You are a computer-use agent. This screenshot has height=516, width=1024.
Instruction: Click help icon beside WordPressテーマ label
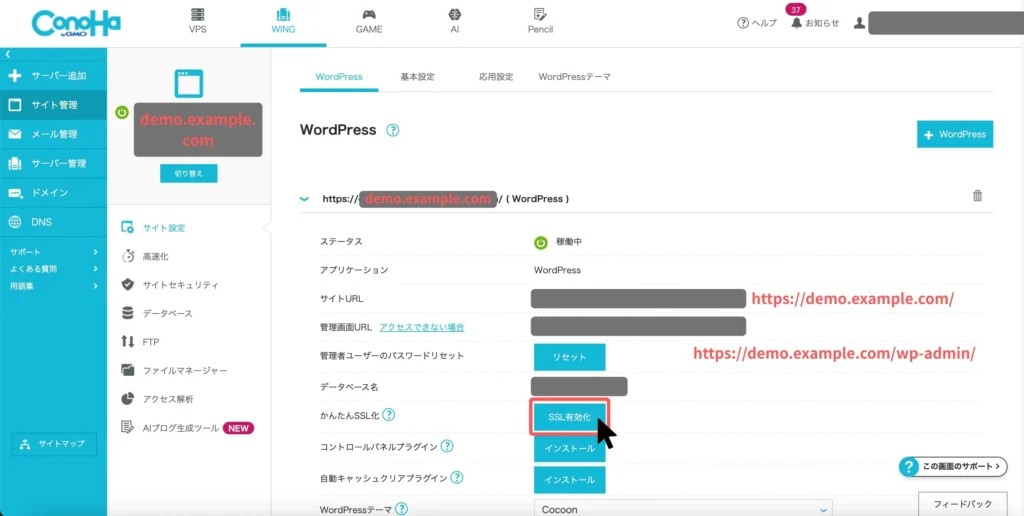click(402, 509)
